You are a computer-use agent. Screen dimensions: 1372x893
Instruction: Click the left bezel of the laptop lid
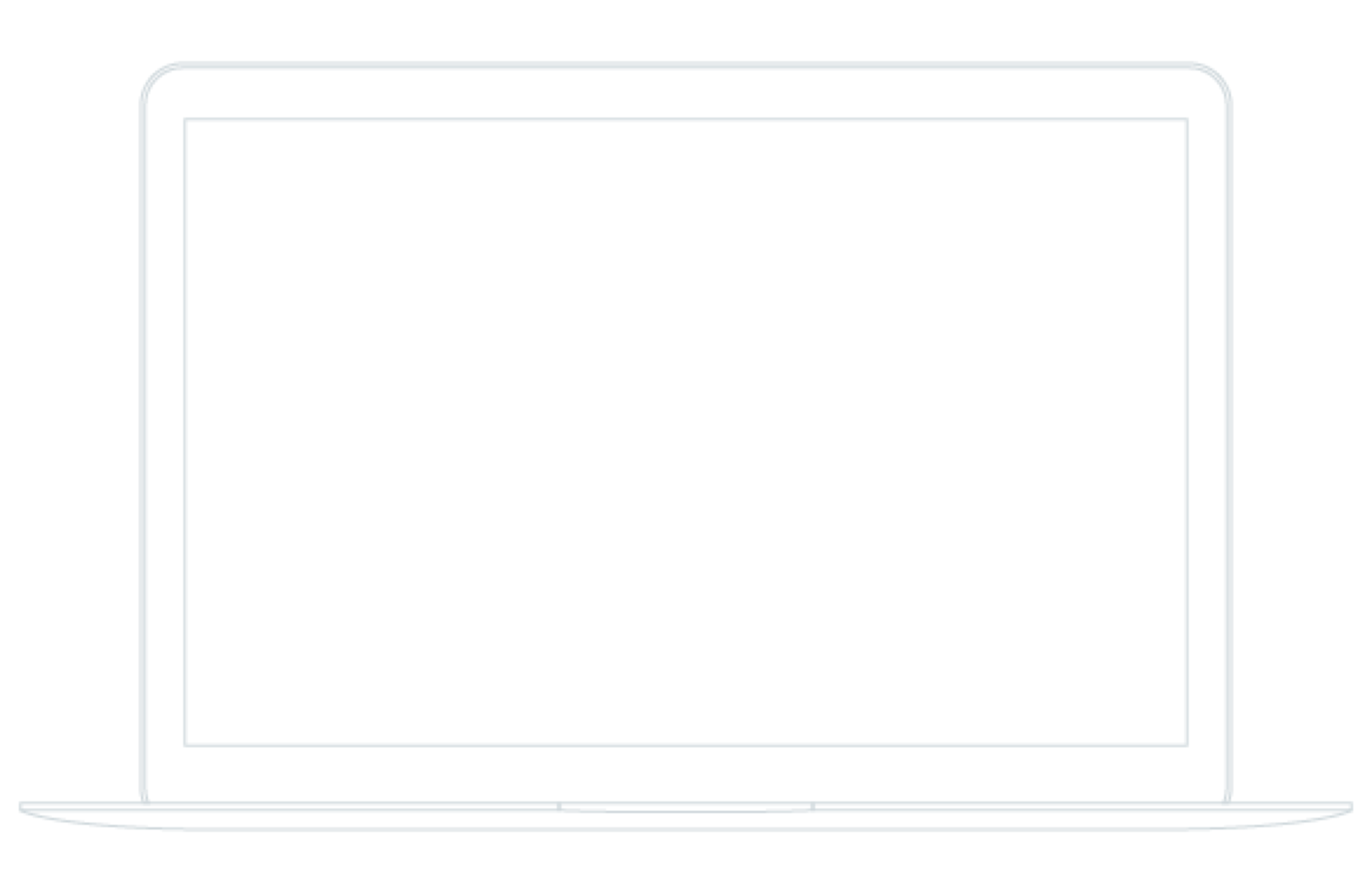tap(163, 432)
